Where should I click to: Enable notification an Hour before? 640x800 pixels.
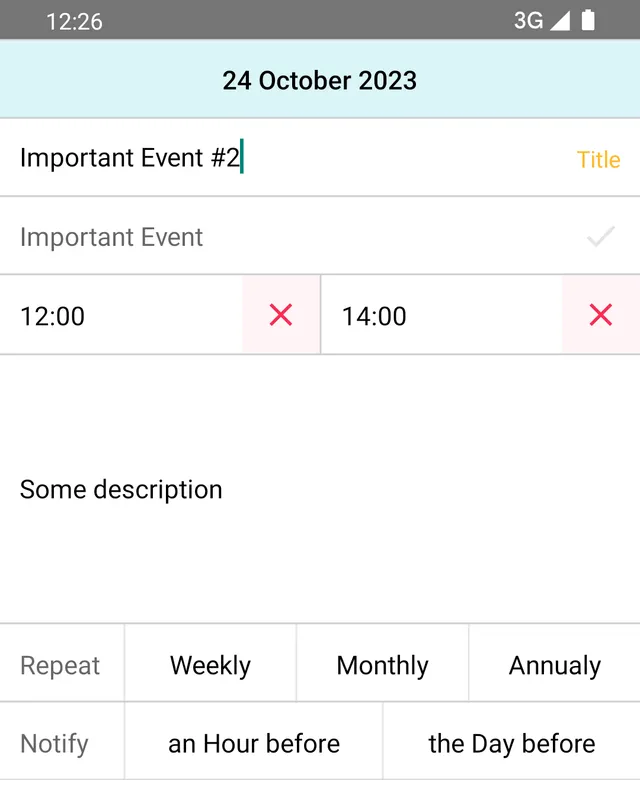[254, 743]
